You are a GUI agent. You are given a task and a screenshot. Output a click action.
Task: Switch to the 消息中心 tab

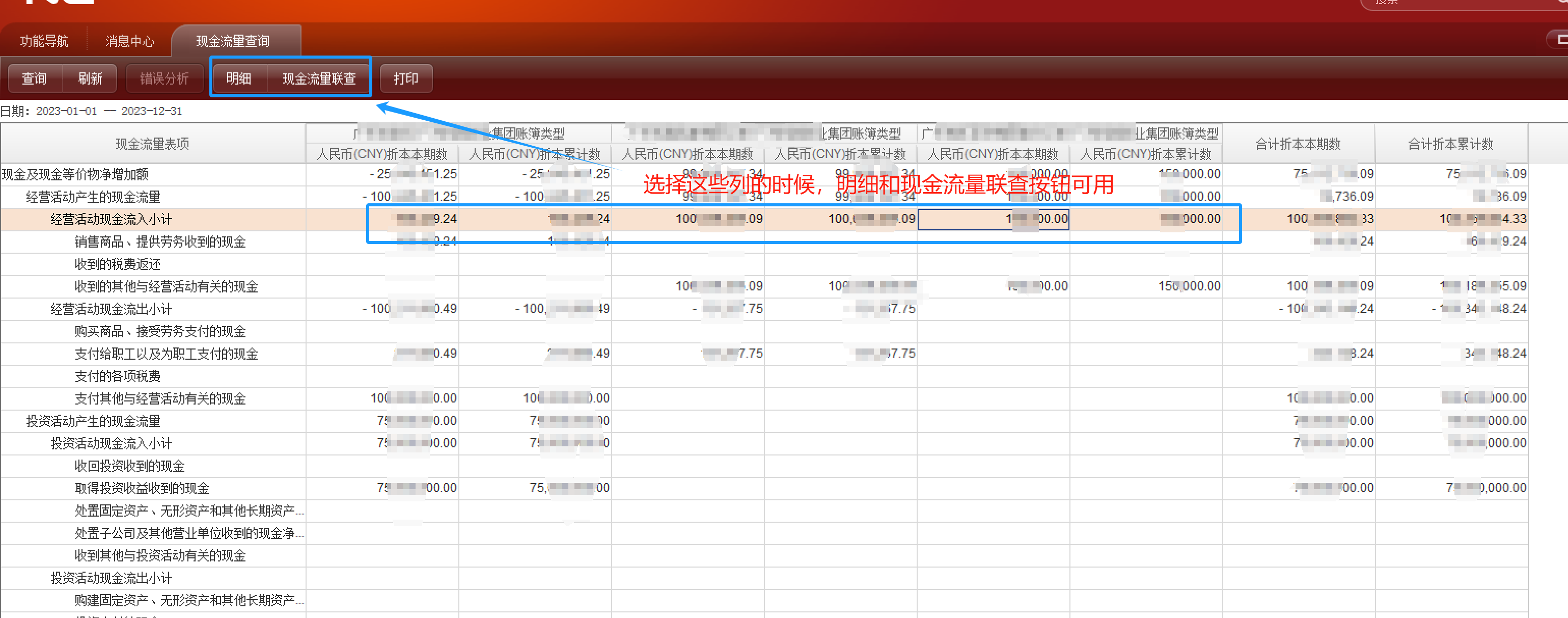pos(129,41)
